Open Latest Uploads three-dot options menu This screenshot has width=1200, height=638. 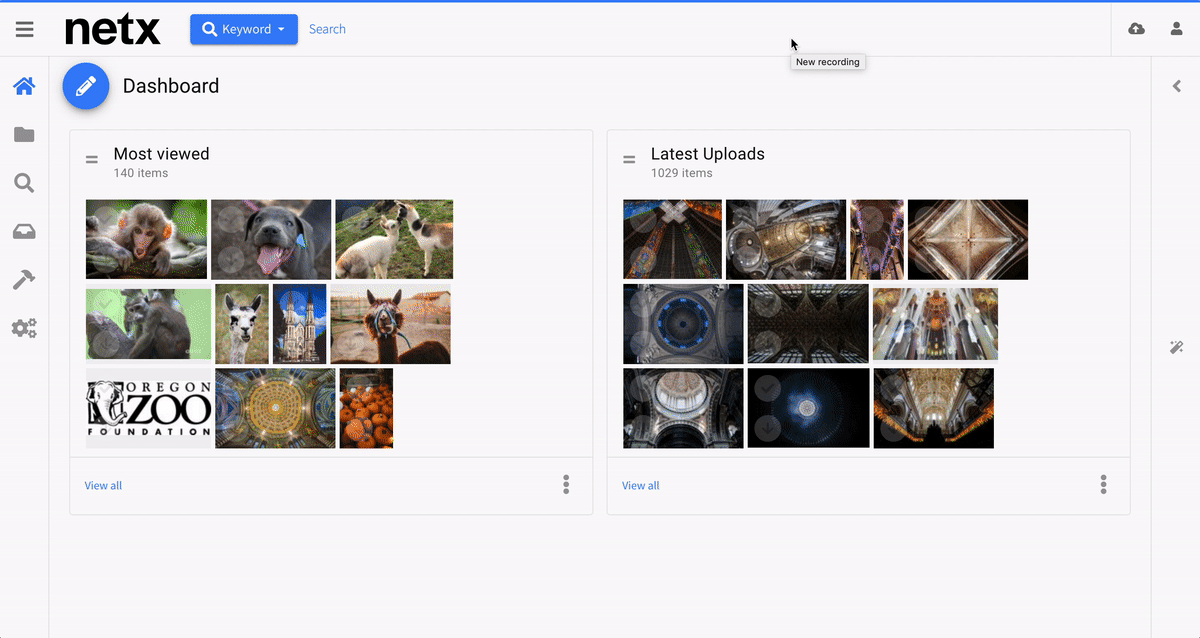click(1103, 485)
